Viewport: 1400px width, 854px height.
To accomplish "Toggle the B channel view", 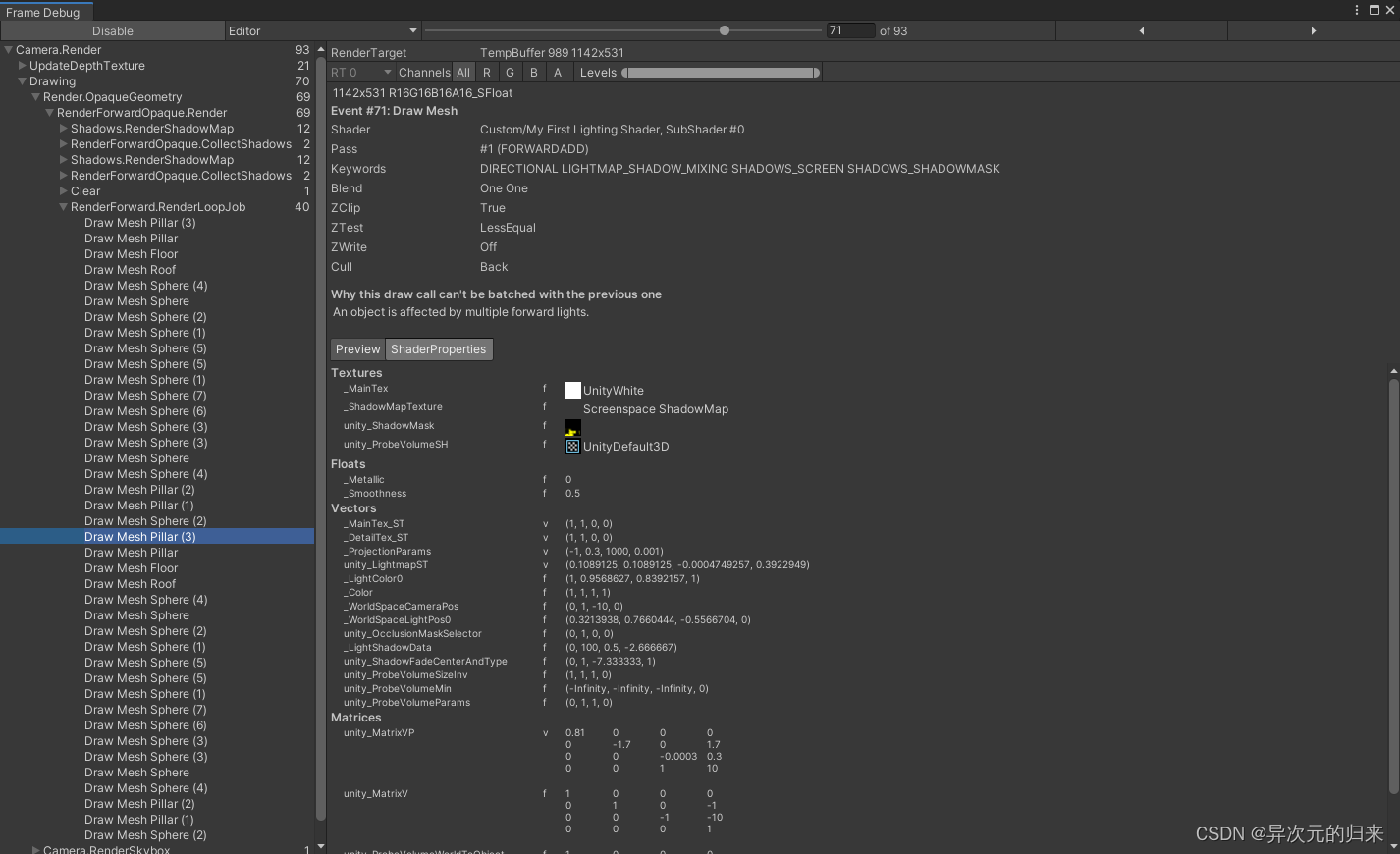I will [x=534, y=73].
